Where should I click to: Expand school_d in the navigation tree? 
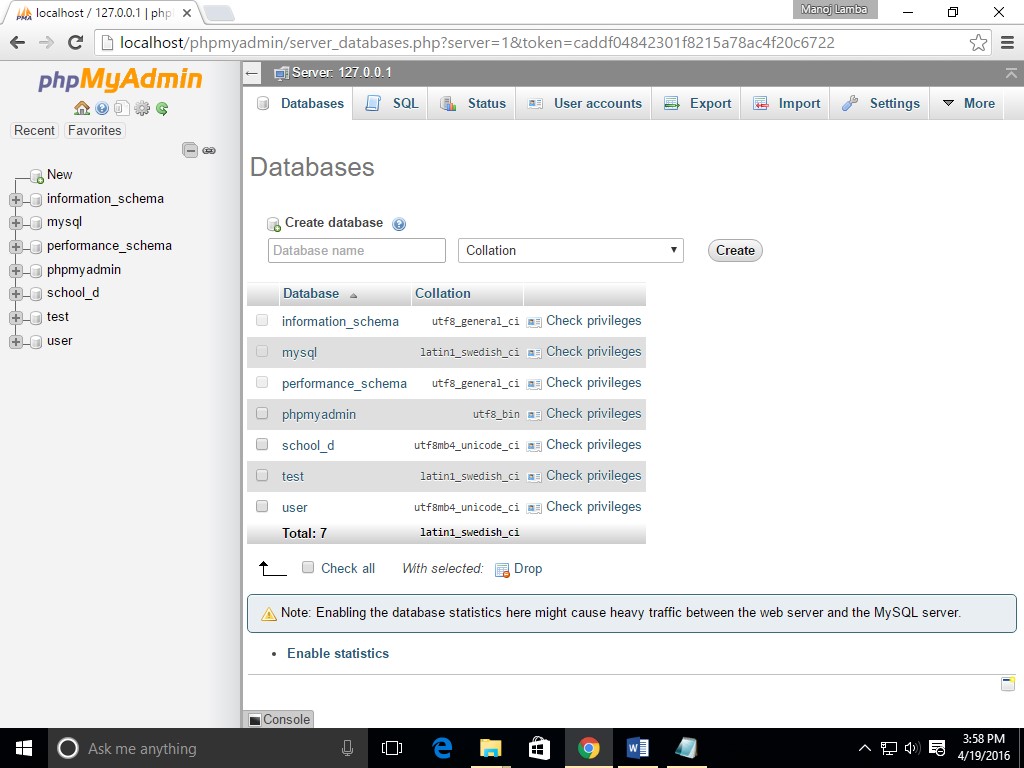point(16,294)
